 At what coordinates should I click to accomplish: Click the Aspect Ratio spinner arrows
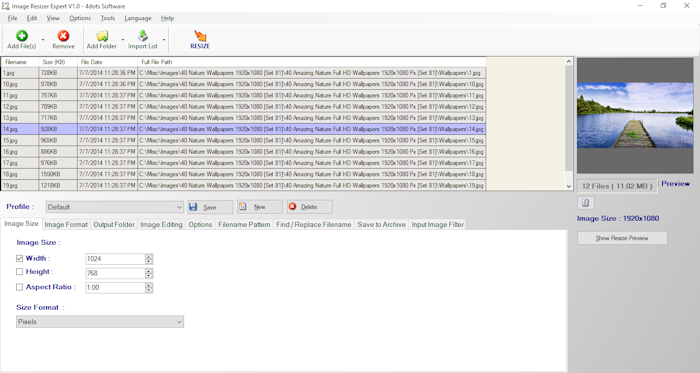coord(149,288)
